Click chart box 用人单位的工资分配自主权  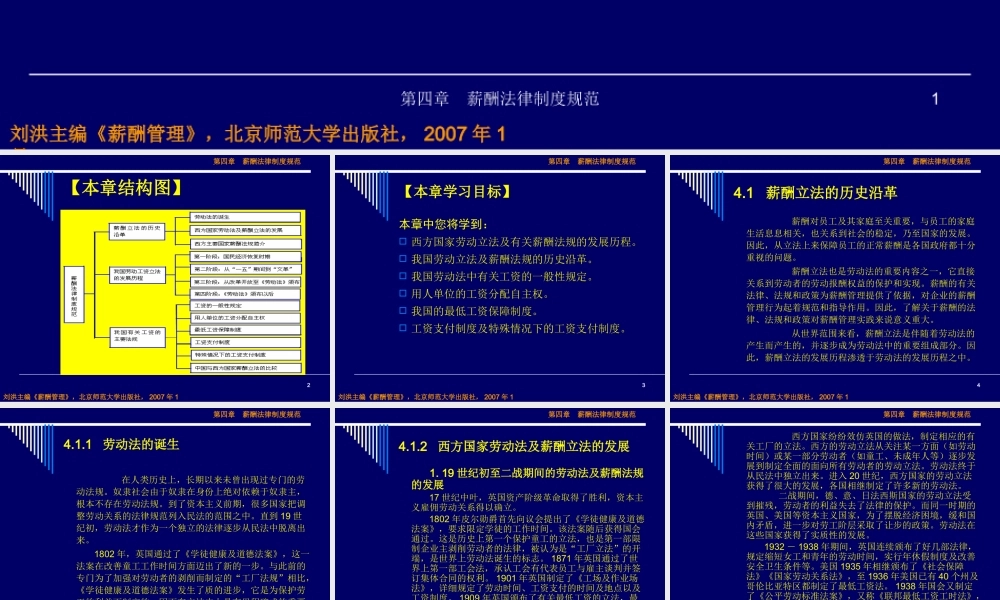[x=246, y=318]
